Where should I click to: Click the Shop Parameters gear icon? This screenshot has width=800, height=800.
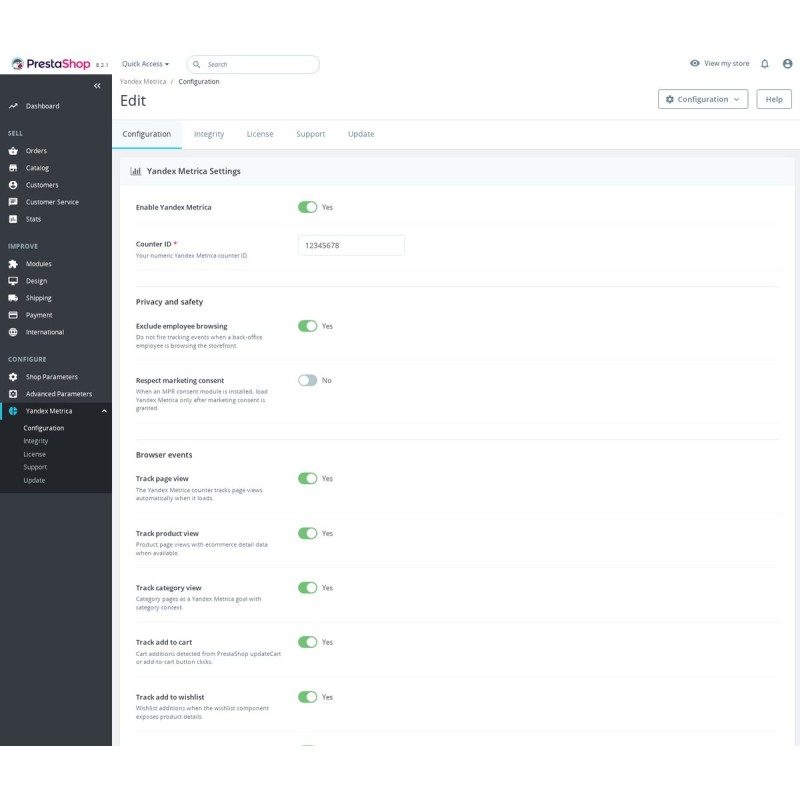[13, 377]
